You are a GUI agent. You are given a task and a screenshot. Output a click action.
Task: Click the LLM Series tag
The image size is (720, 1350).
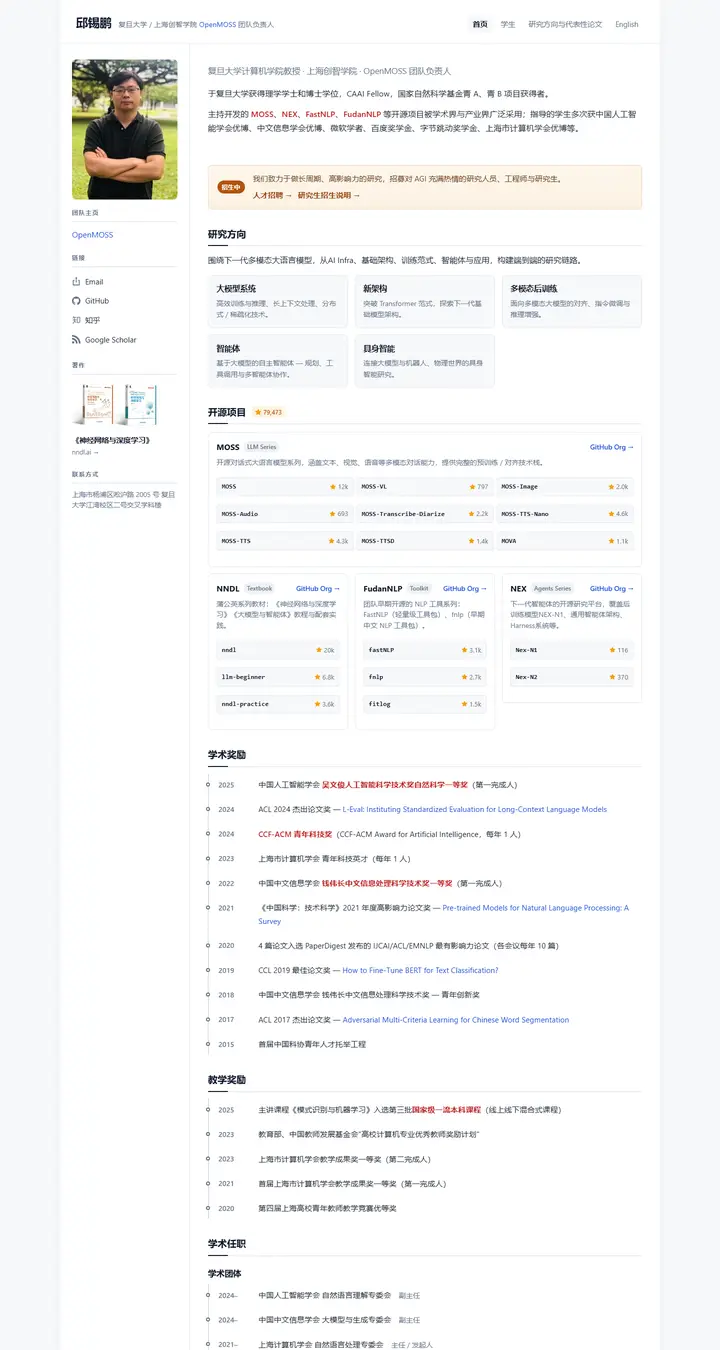coord(262,447)
